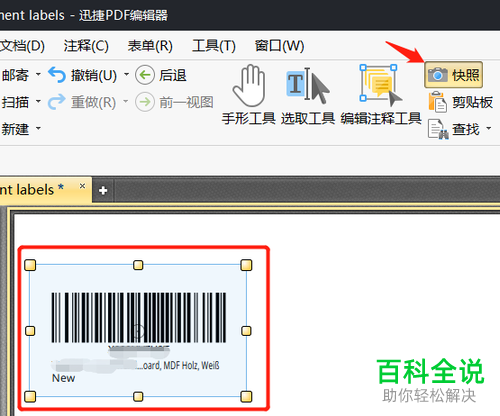Expand the 扫描 dropdown arrow

(38, 101)
